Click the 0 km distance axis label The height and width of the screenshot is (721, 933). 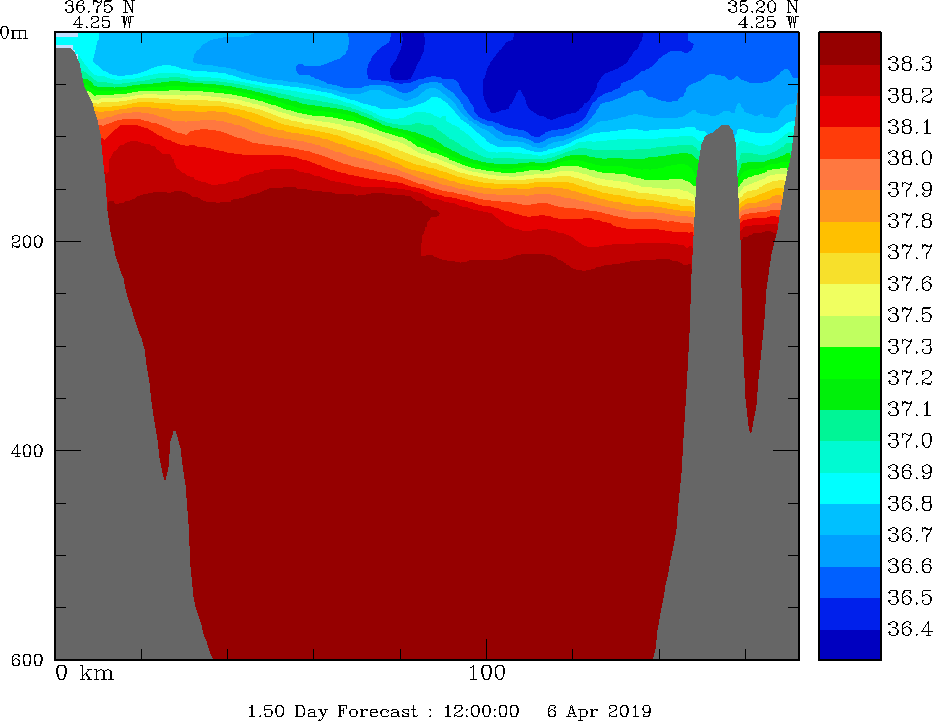point(84,673)
